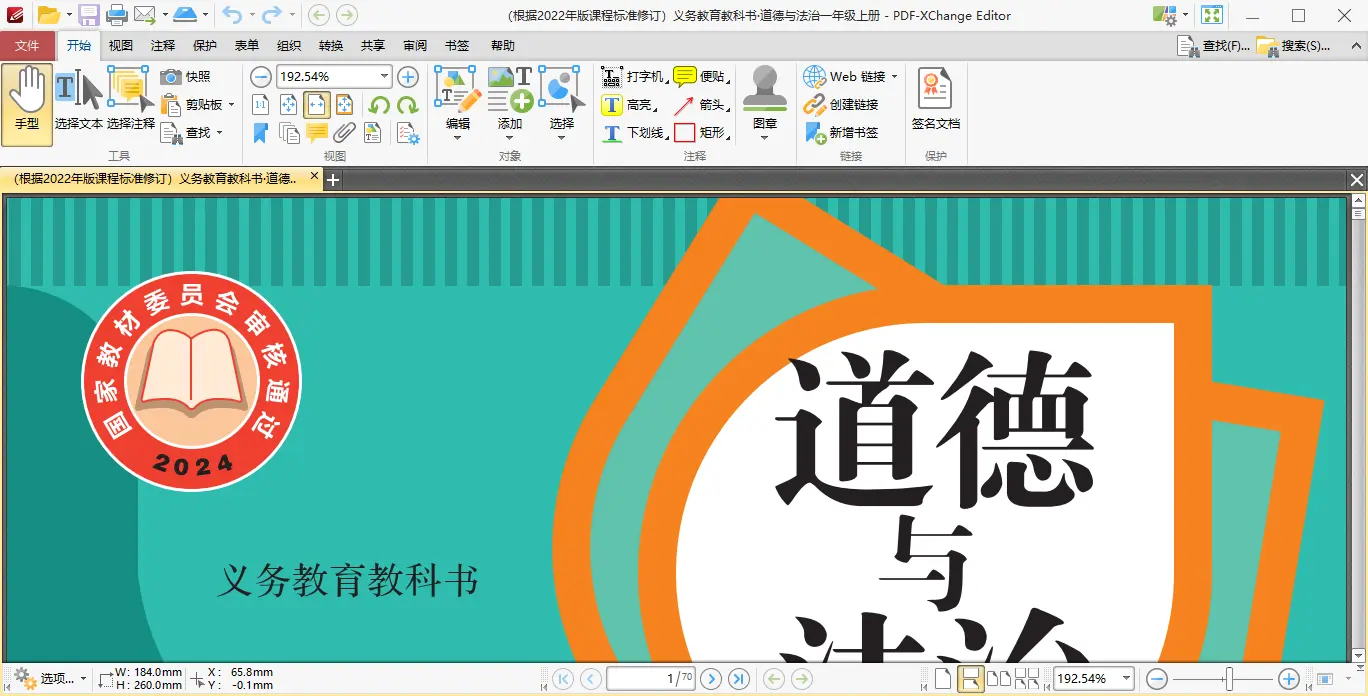Open the 文件 (File) menu
The height and width of the screenshot is (696, 1368).
coord(28,46)
